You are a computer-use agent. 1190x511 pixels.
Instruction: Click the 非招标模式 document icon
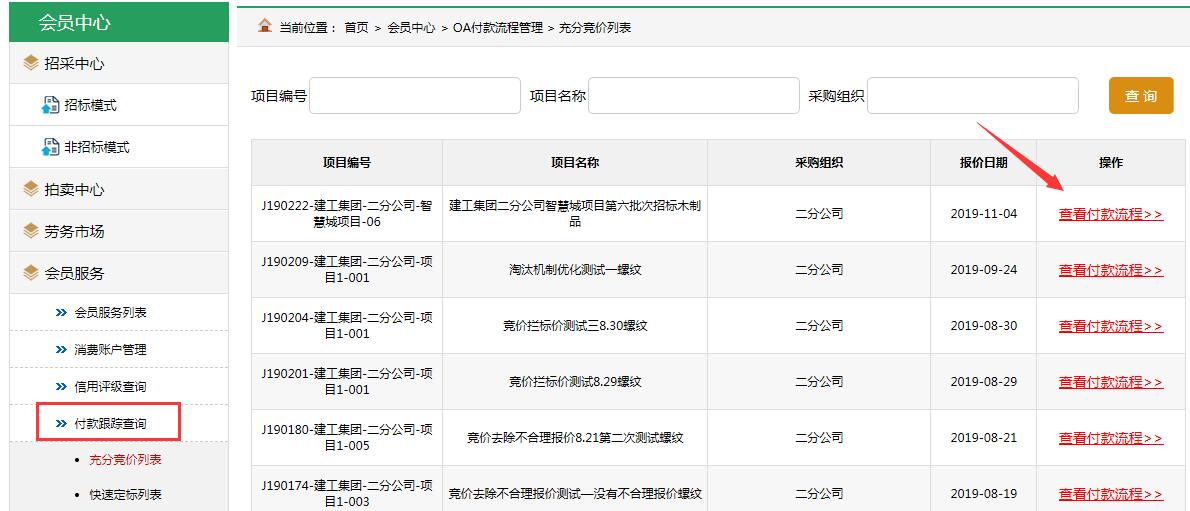click(x=50, y=147)
